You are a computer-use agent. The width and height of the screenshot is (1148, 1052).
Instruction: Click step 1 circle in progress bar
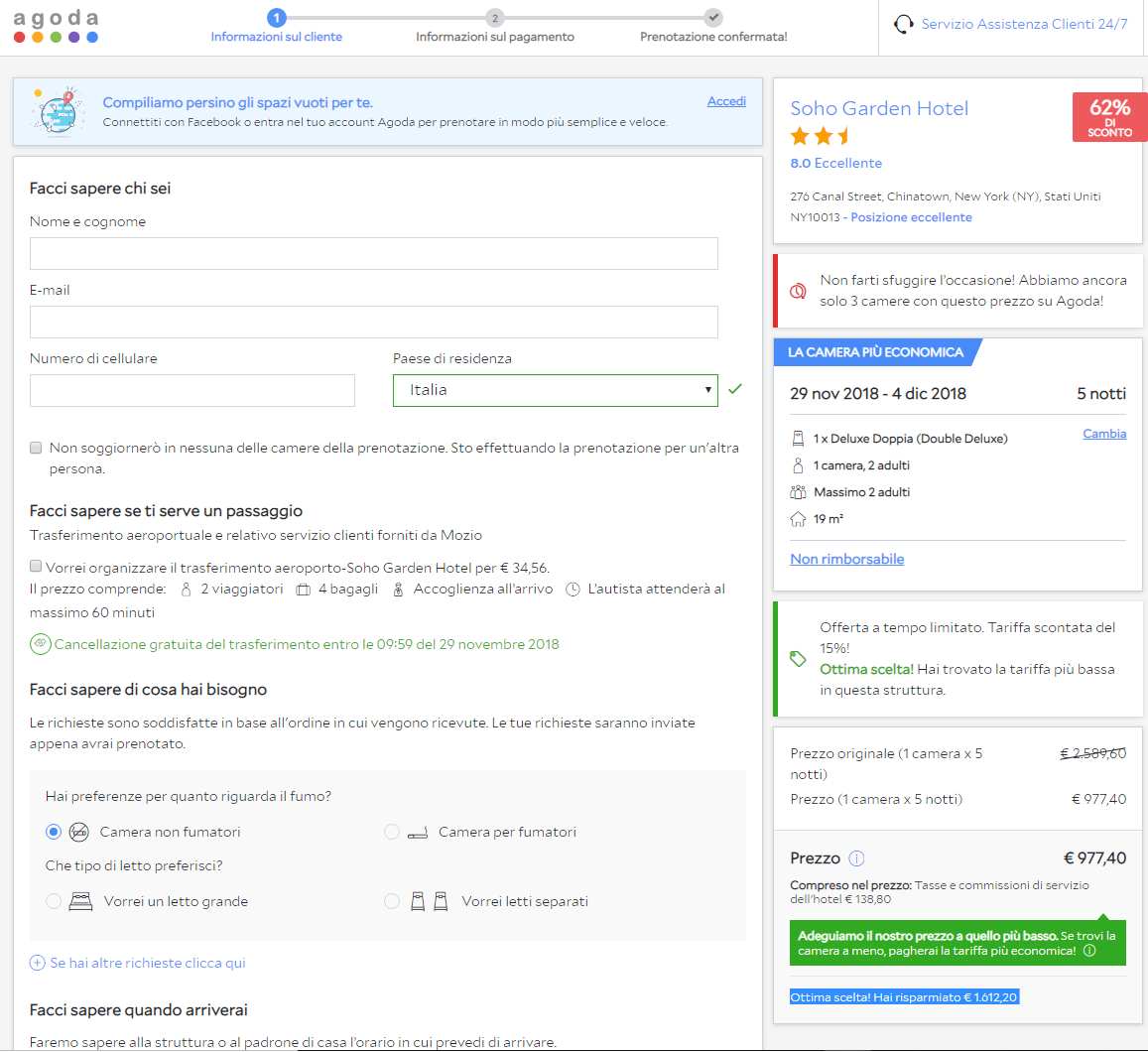[x=277, y=18]
